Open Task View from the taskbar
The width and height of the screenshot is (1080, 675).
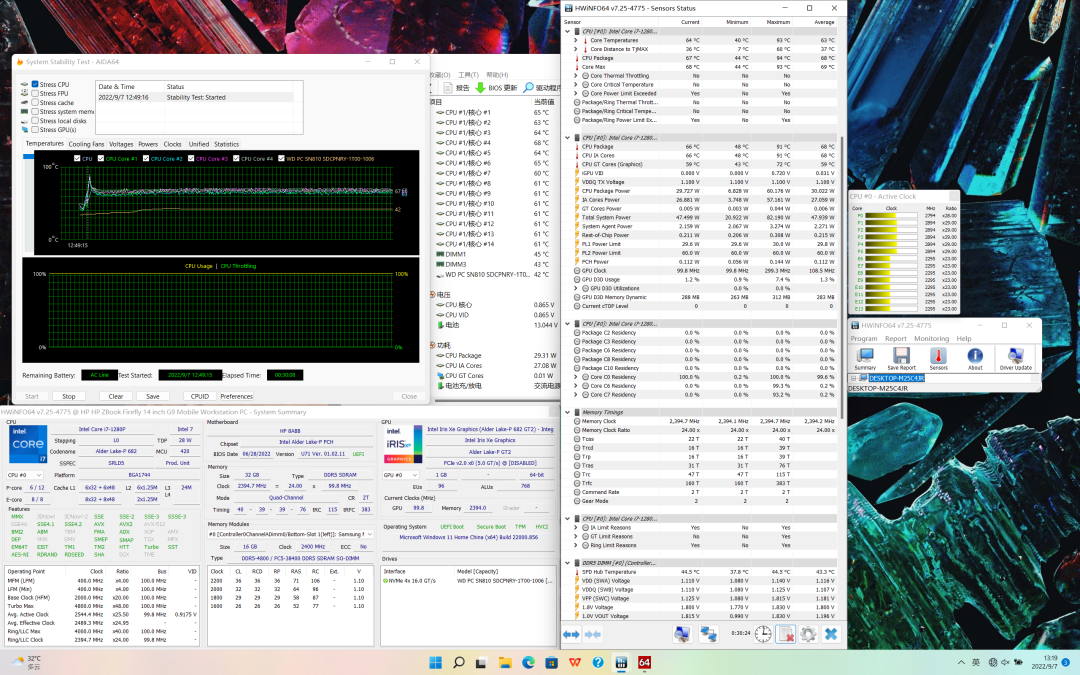pos(481,663)
